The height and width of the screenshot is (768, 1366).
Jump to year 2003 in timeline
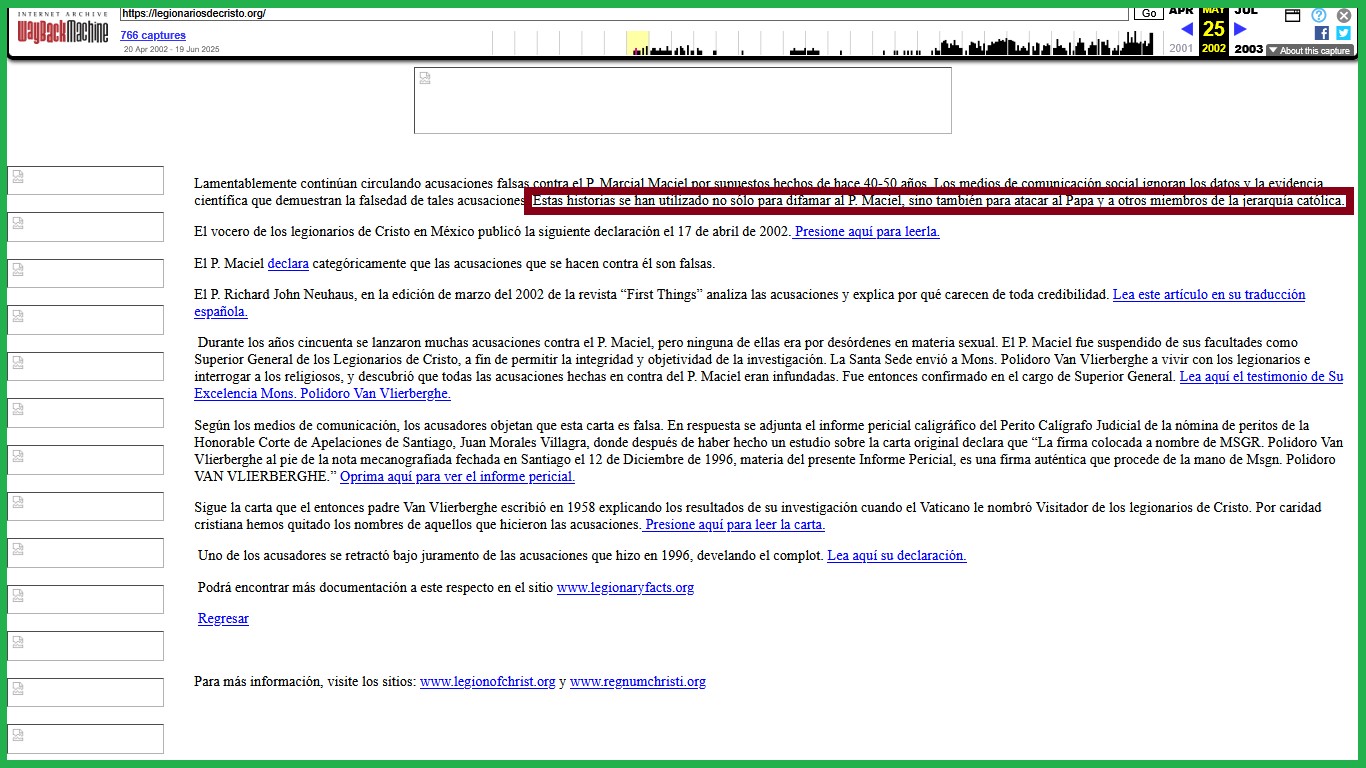click(1248, 49)
